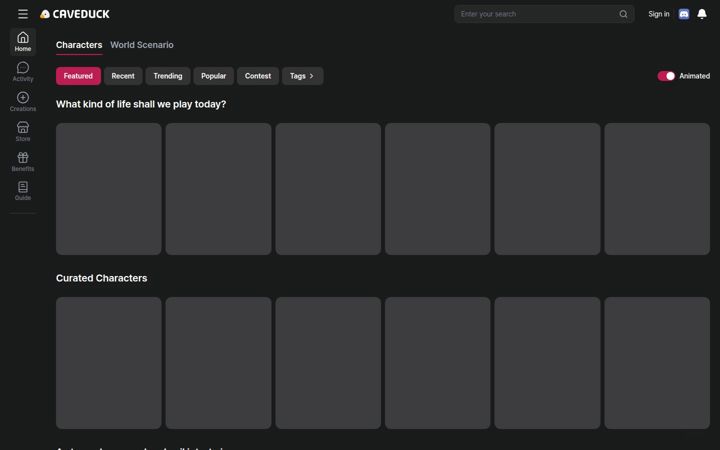Image resolution: width=720 pixels, height=450 pixels.
Task: Open Activity in sidebar
Action: click(x=22, y=72)
